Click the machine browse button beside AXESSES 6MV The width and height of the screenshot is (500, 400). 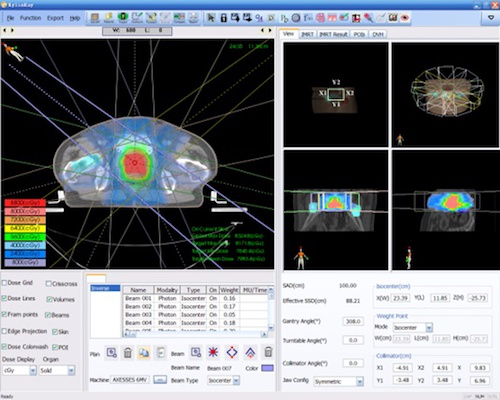(160, 380)
